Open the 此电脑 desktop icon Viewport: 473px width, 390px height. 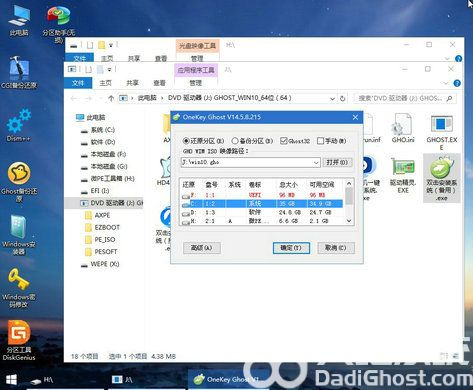point(19,20)
